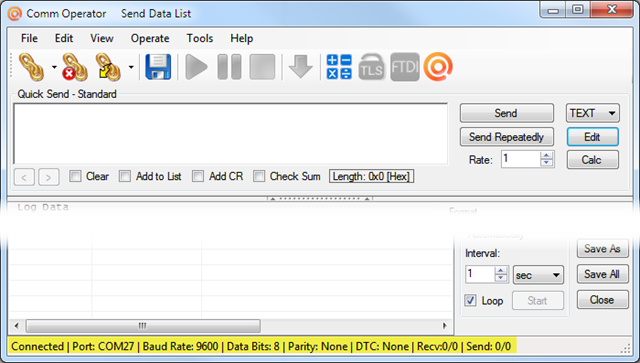Open connection via gold chain icon
The height and width of the screenshot is (363, 640).
(31, 67)
